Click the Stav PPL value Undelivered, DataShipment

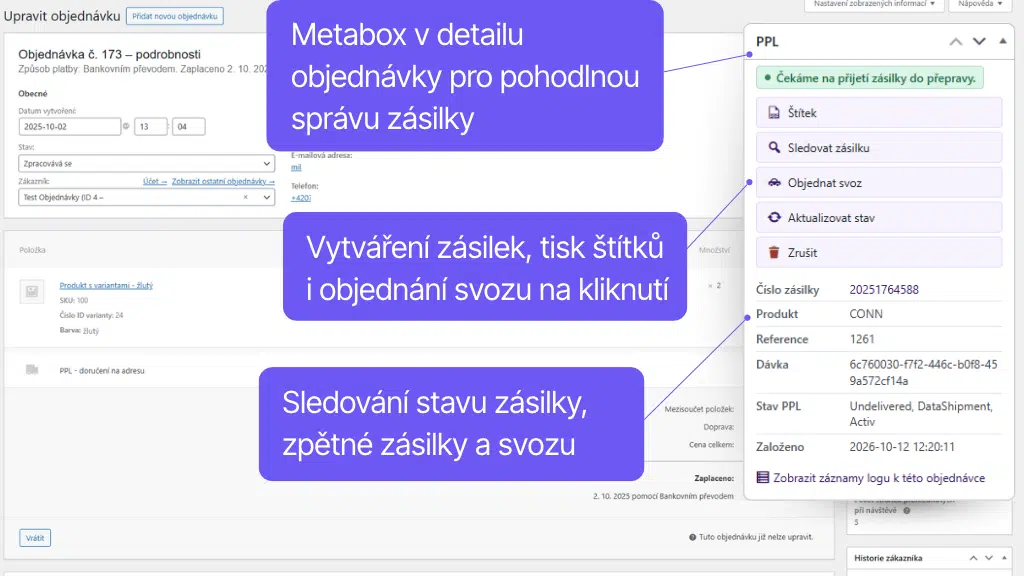921,414
